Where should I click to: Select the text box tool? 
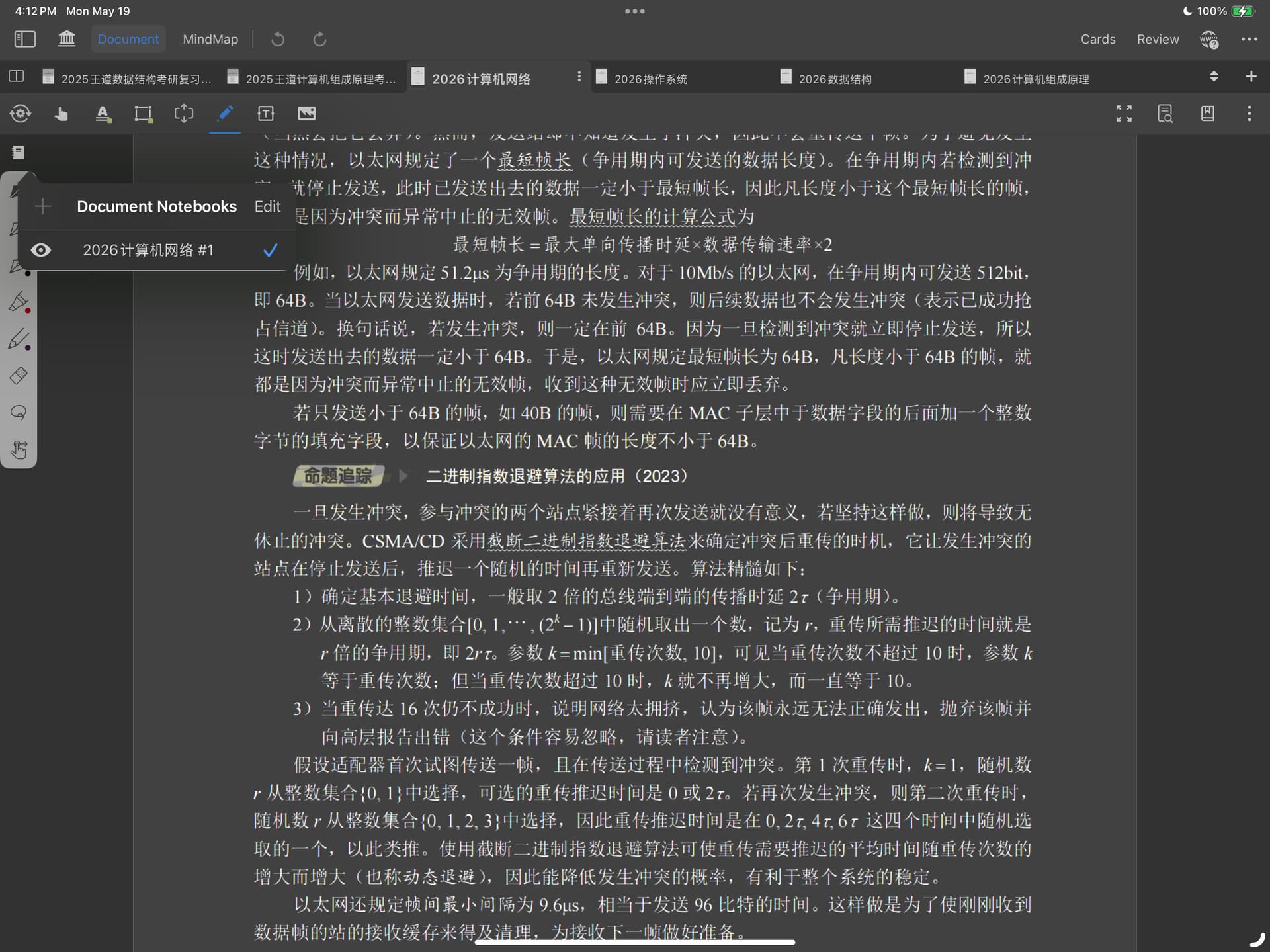[x=265, y=114]
